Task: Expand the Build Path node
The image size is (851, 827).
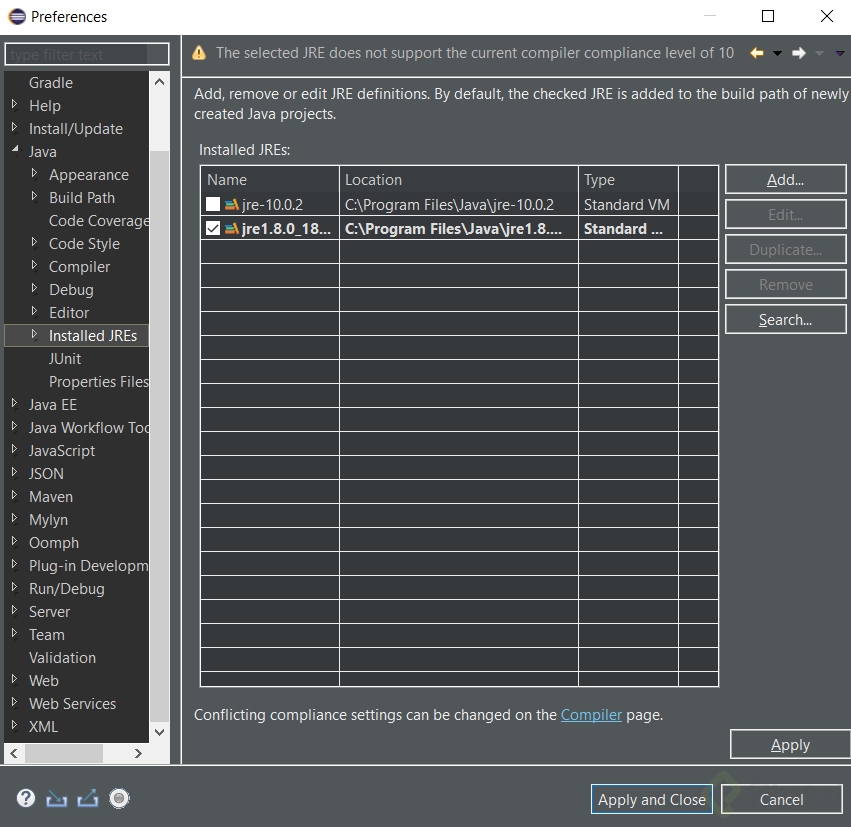Action: 35,196
